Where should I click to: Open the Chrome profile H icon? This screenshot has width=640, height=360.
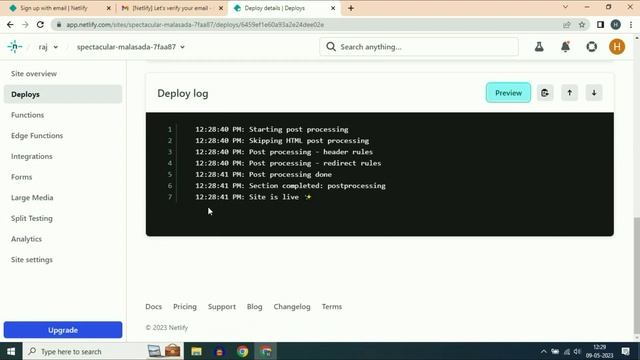click(x=616, y=25)
